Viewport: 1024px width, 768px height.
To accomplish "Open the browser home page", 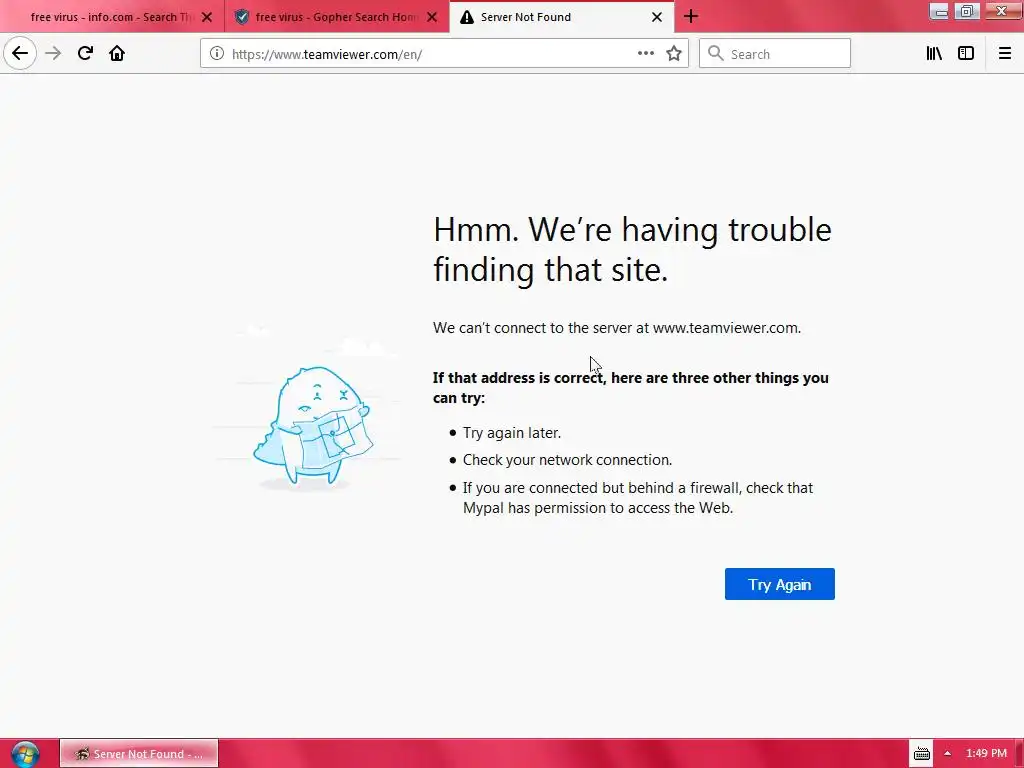I will [117, 54].
